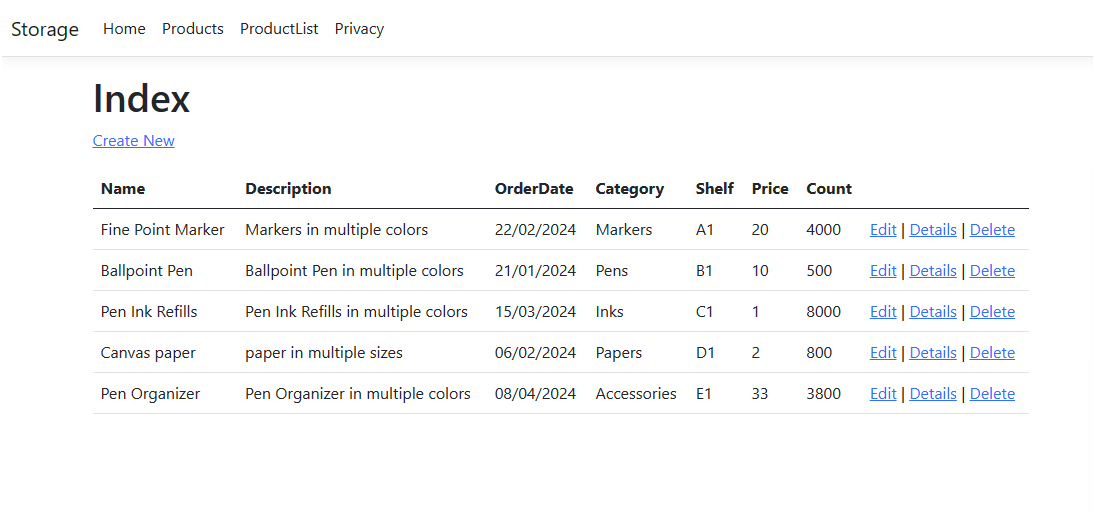The image size is (1095, 514).
Task: View Details for Ballpoint Pen
Action: pos(932,271)
